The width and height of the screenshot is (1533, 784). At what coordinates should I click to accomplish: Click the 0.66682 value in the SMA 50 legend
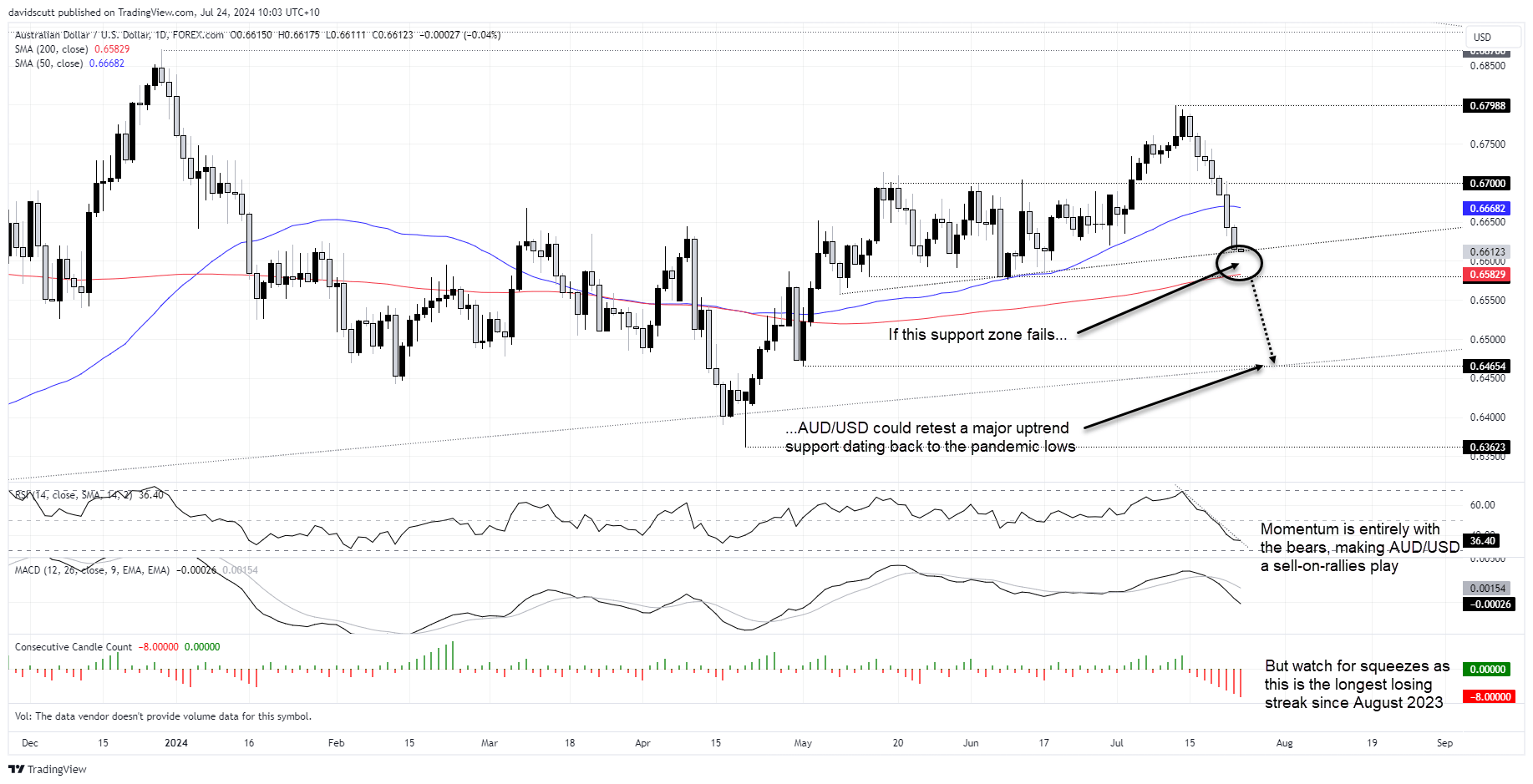coord(107,63)
